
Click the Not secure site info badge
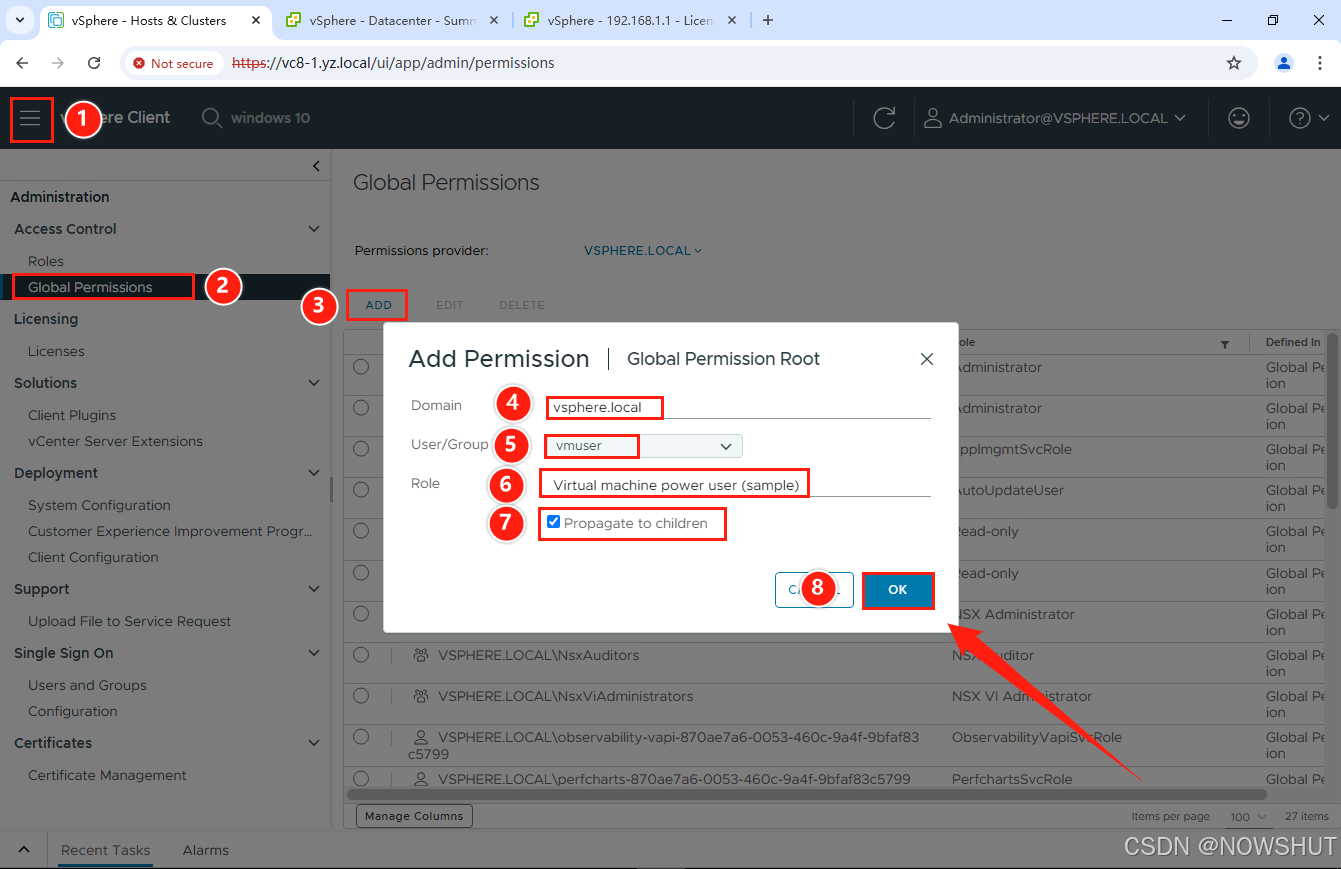click(x=173, y=63)
